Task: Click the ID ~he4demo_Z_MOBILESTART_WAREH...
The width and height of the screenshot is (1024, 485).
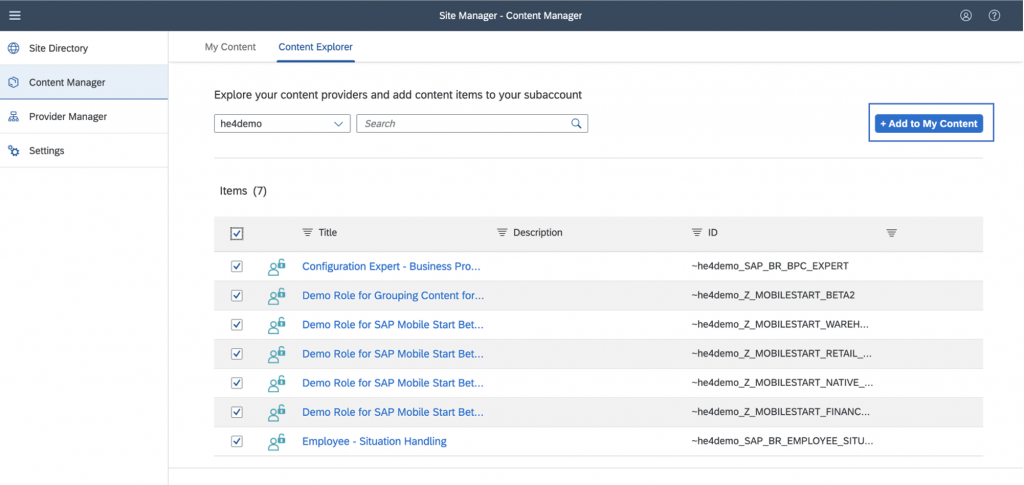Action: click(x=782, y=324)
